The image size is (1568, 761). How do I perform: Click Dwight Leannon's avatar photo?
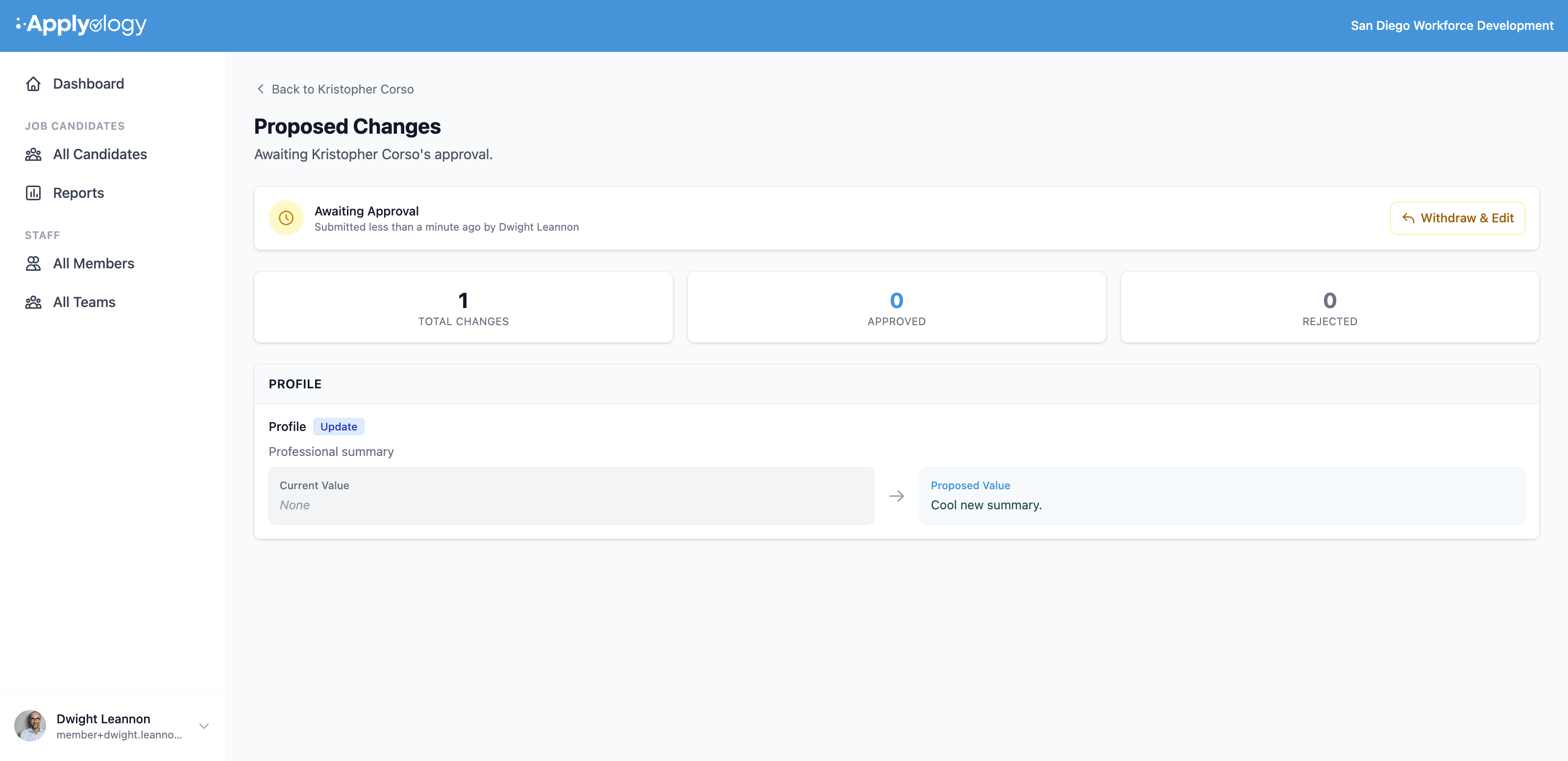point(30,726)
